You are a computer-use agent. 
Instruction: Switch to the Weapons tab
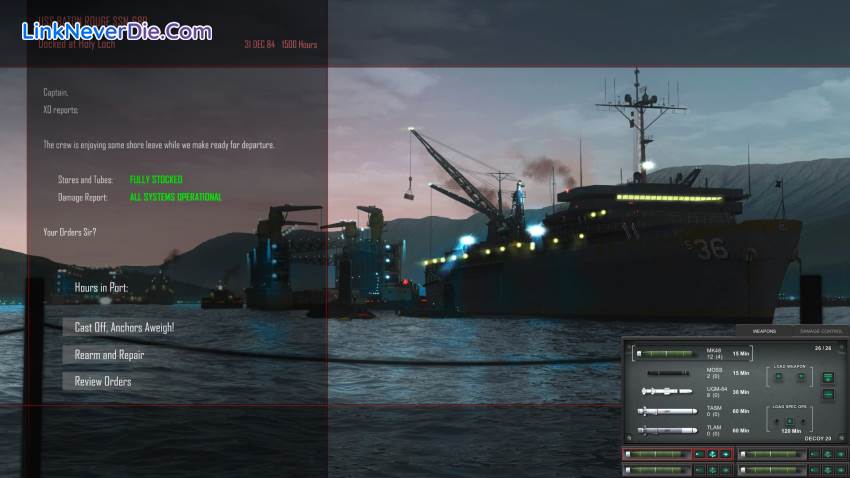click(x=764, y=331)
